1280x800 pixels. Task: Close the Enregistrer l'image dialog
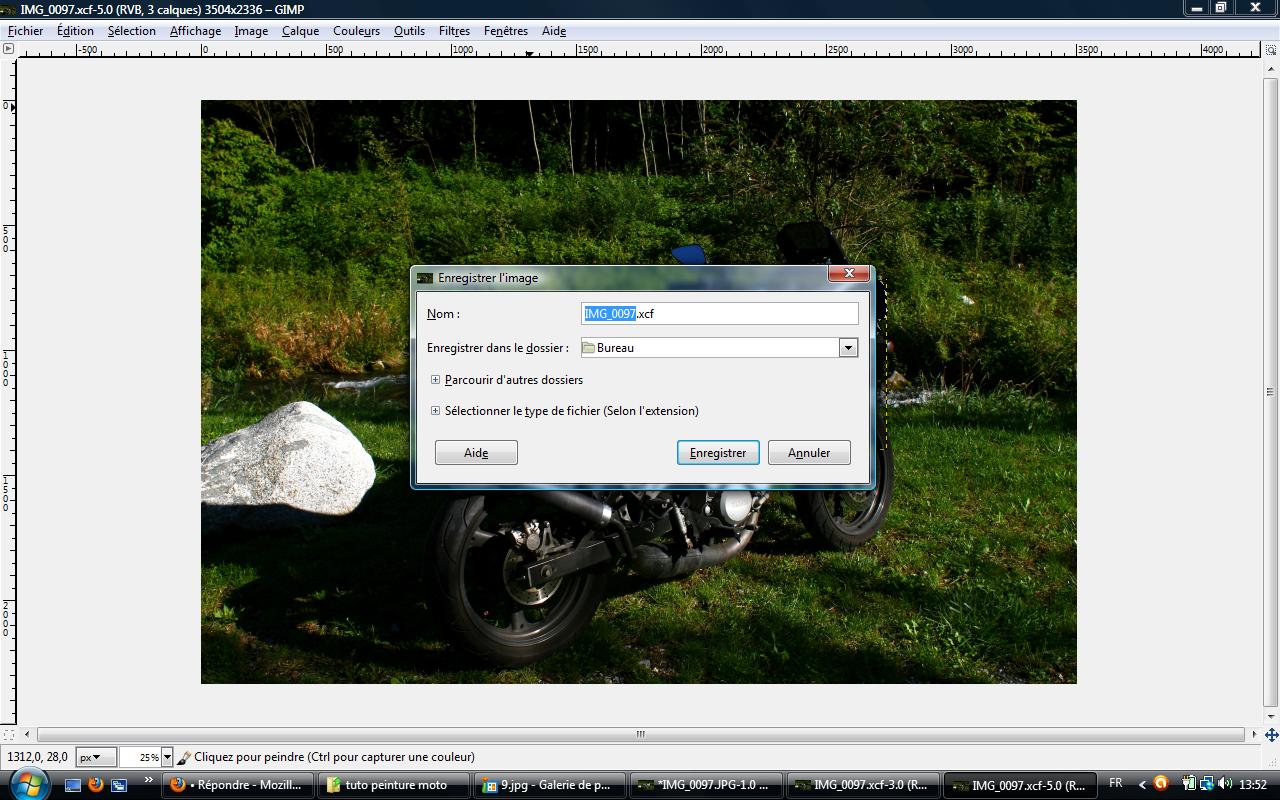tap(849, 273)
